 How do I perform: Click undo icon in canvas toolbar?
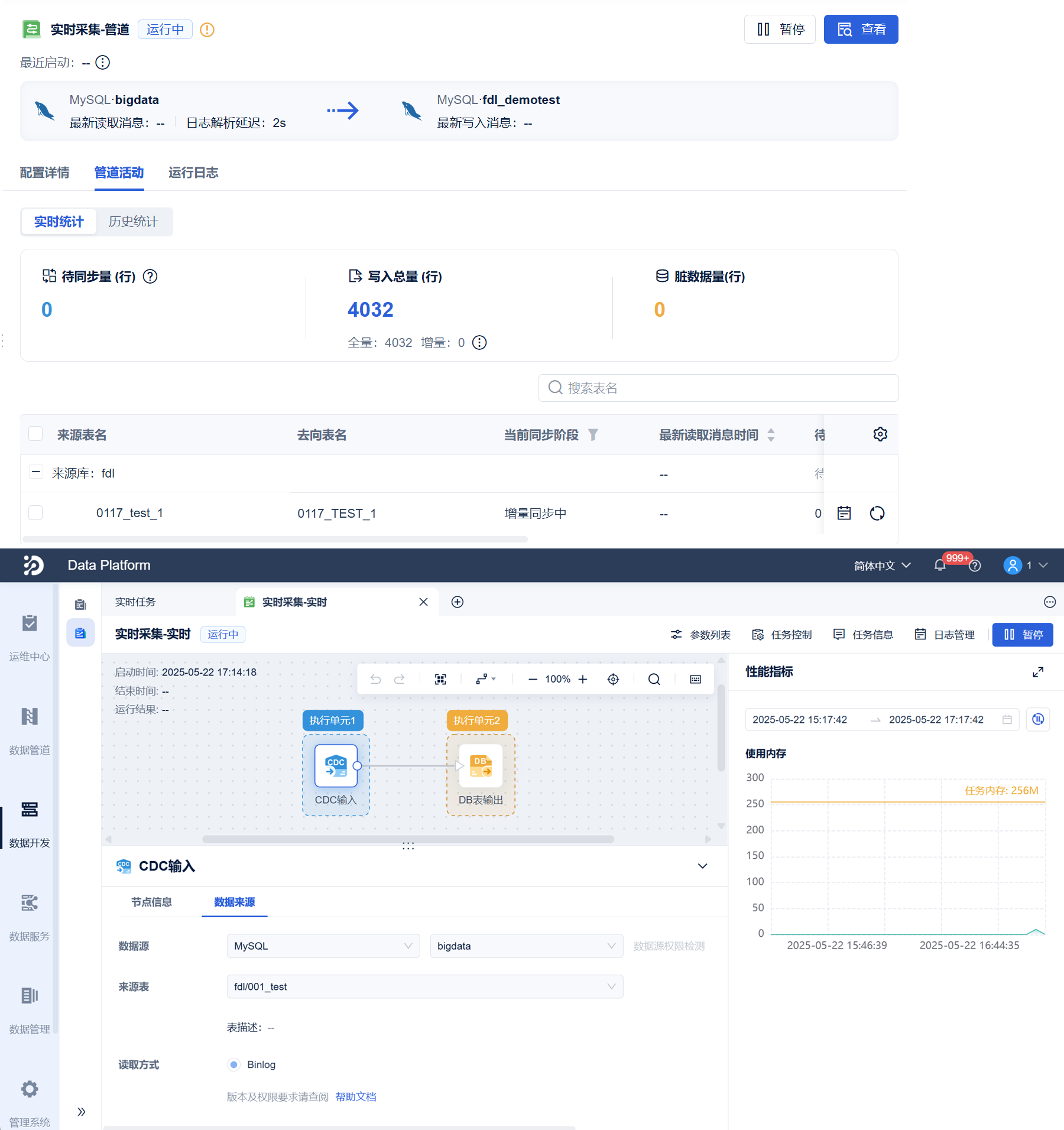point(375,679)
